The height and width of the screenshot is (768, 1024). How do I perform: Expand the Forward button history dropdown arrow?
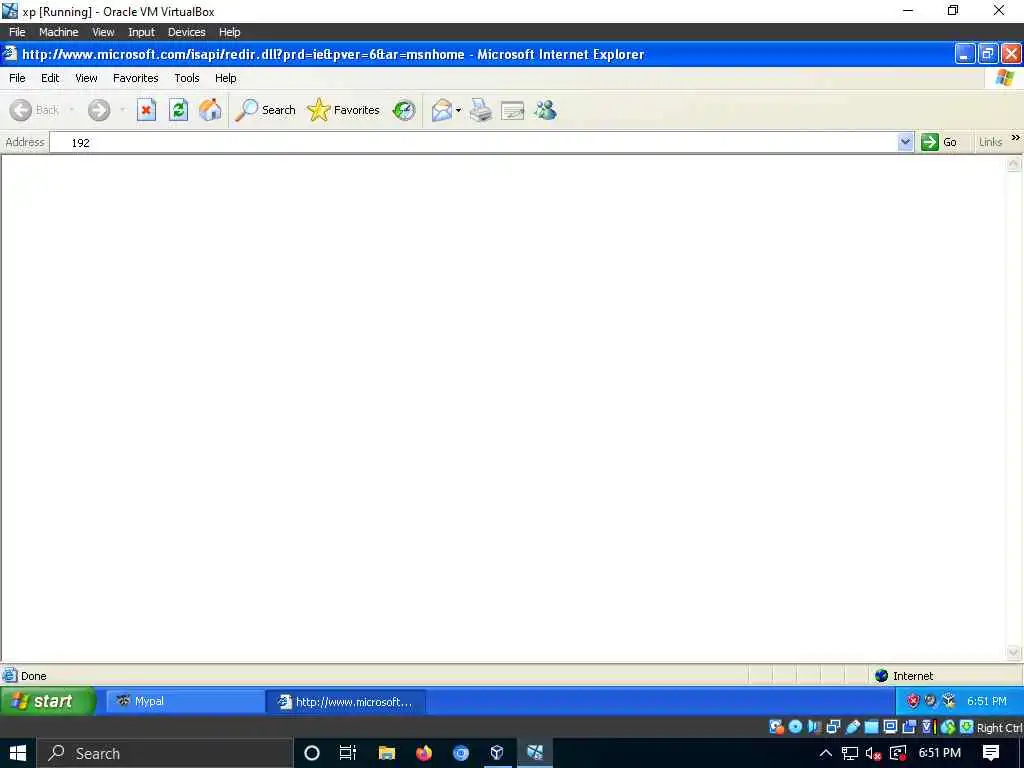tap(122, 110)
